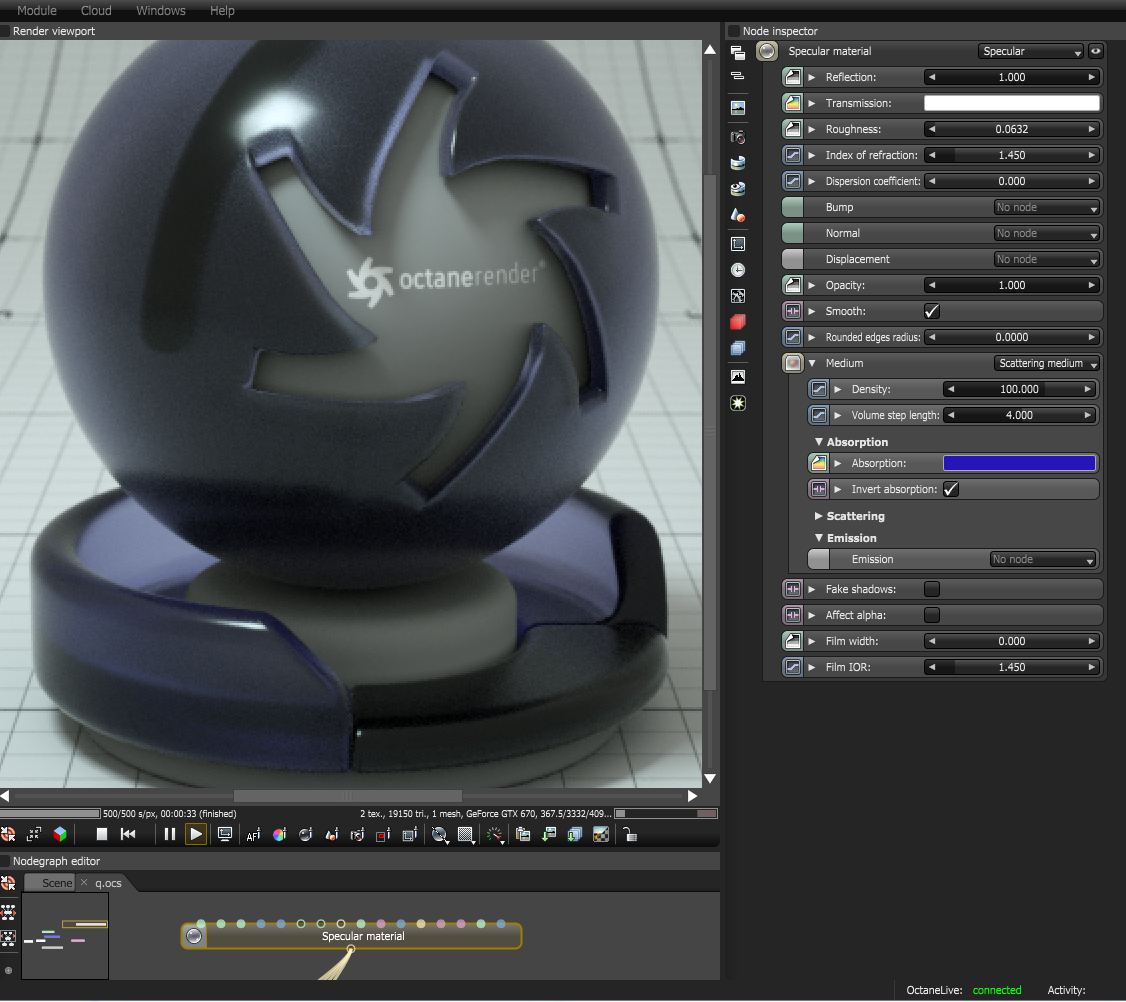1126x1002 pixels.
Task: Enable the Fake shadows checkbox
Action: point(931,589)
